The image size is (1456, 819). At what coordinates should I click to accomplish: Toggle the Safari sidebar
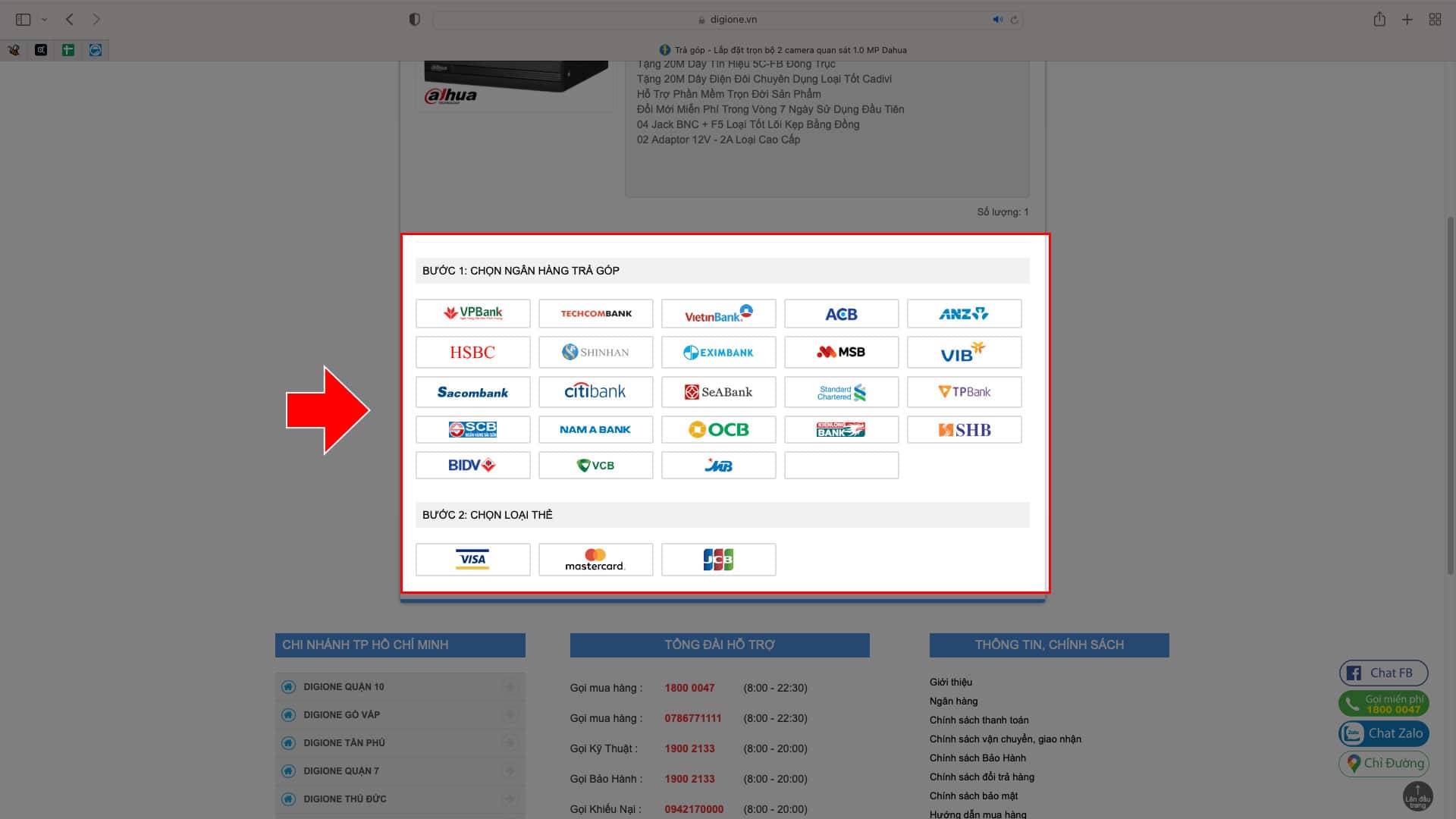tap(23, 20)
